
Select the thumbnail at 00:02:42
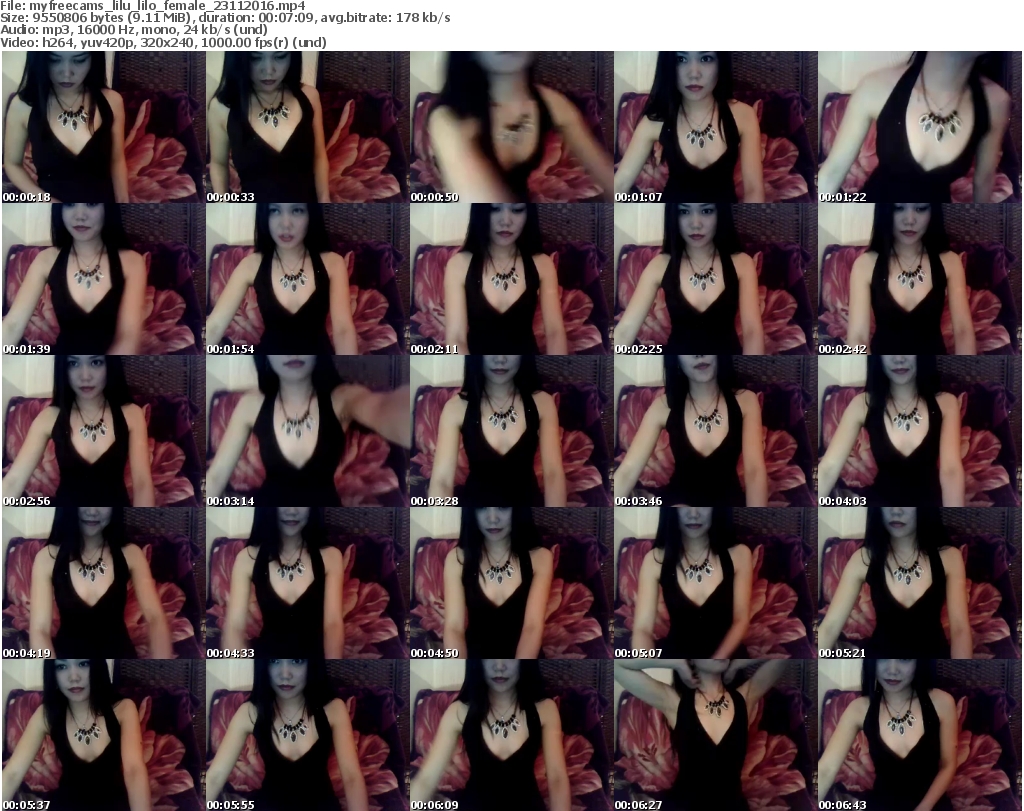click(920, 279)
